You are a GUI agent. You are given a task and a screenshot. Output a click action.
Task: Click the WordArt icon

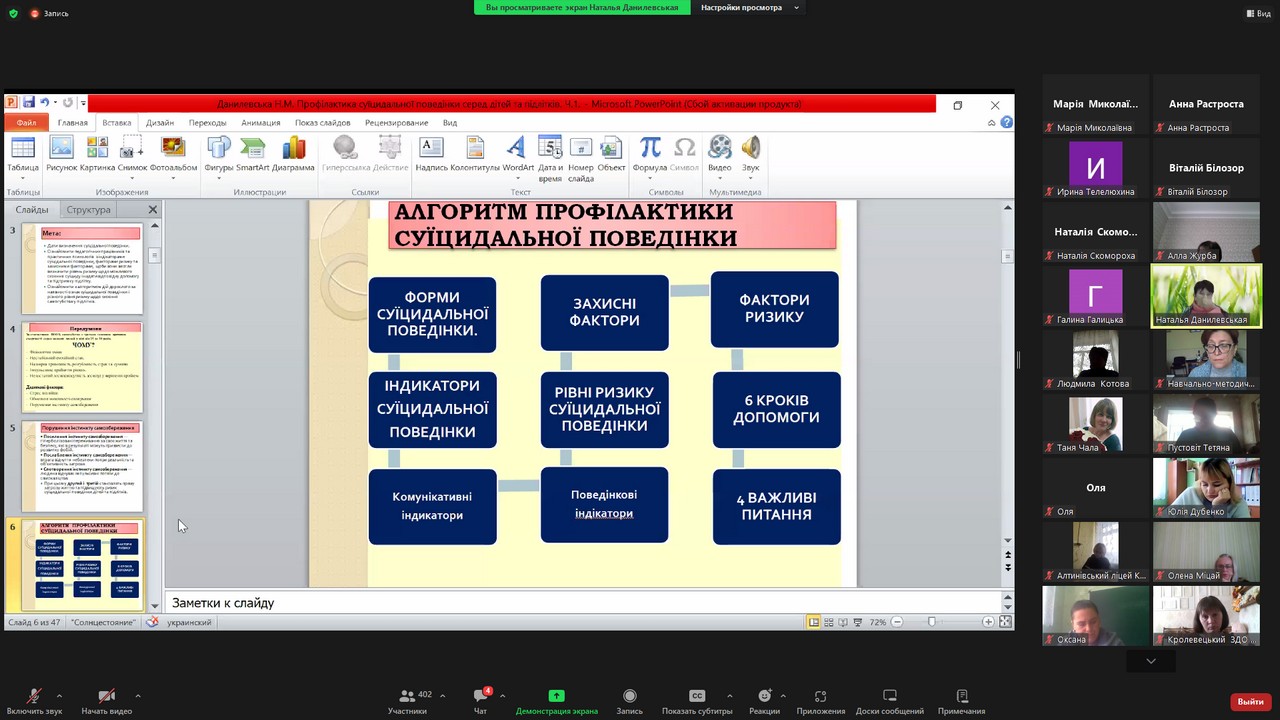coord(518,155)
